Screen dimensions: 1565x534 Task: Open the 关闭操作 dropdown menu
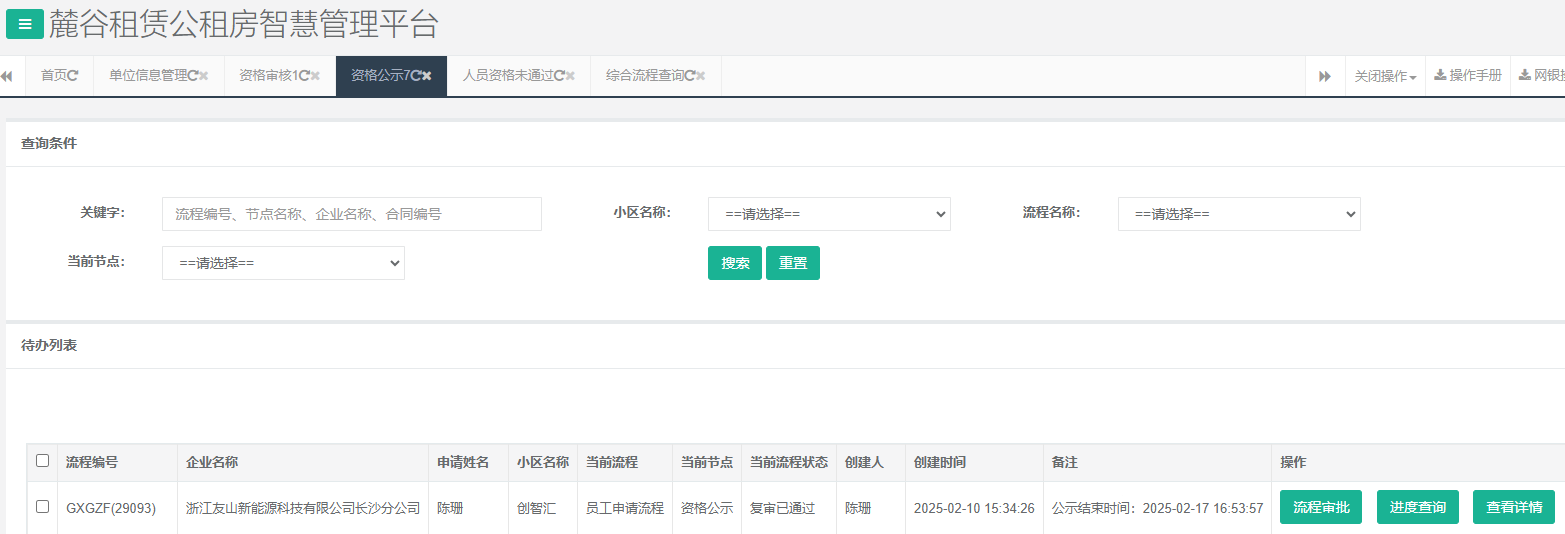[1385, 76]
